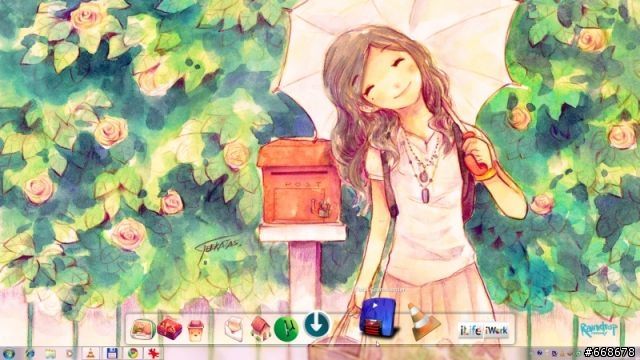
Task: Click the red house icon in the dock
Action: tap(261, 329)
